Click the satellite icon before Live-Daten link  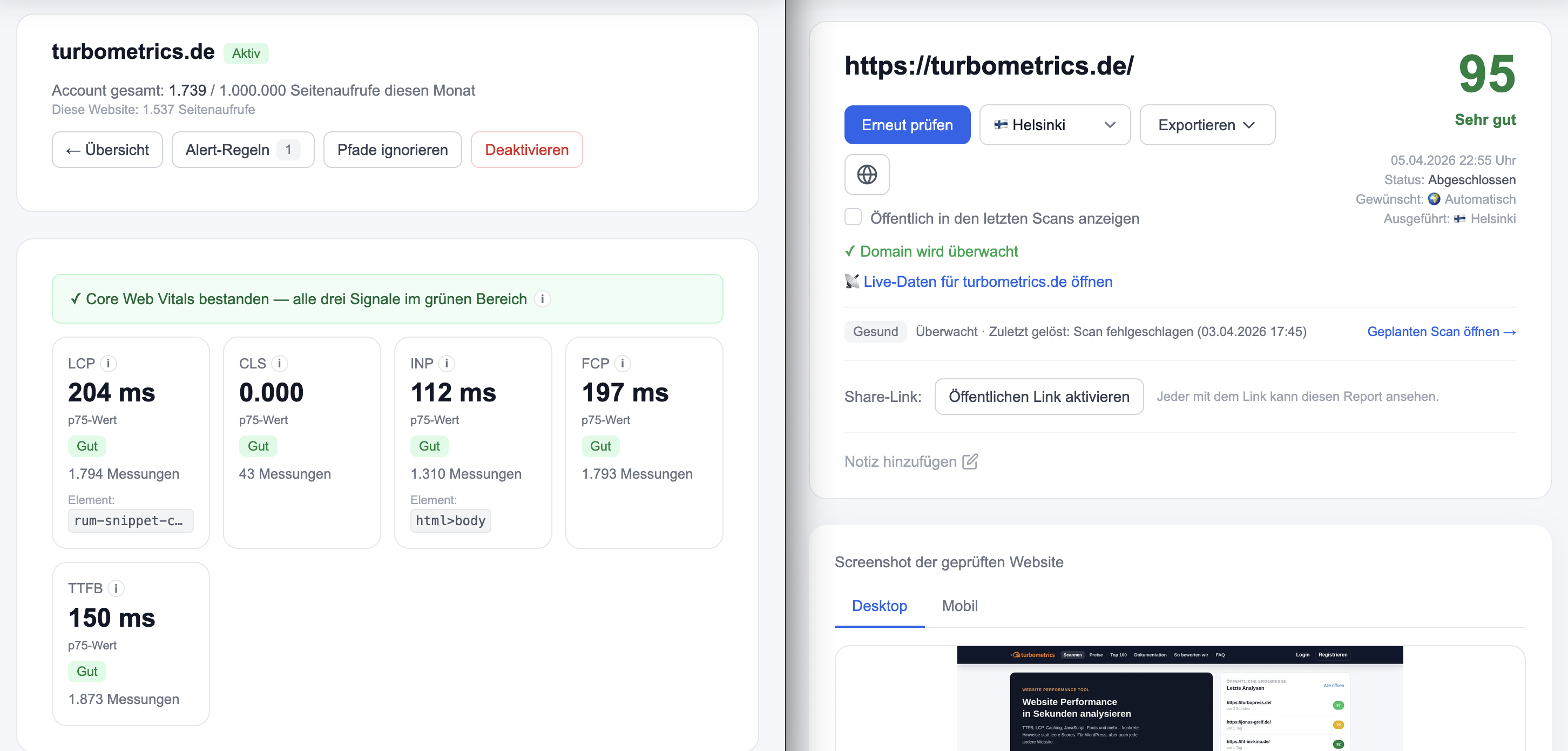point(851,281)
